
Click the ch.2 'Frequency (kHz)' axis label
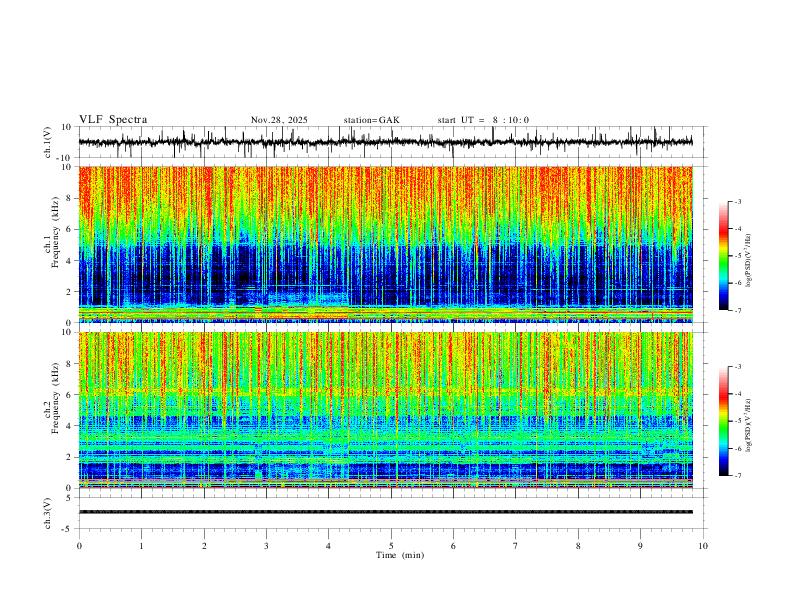click(x=55, y=398)
